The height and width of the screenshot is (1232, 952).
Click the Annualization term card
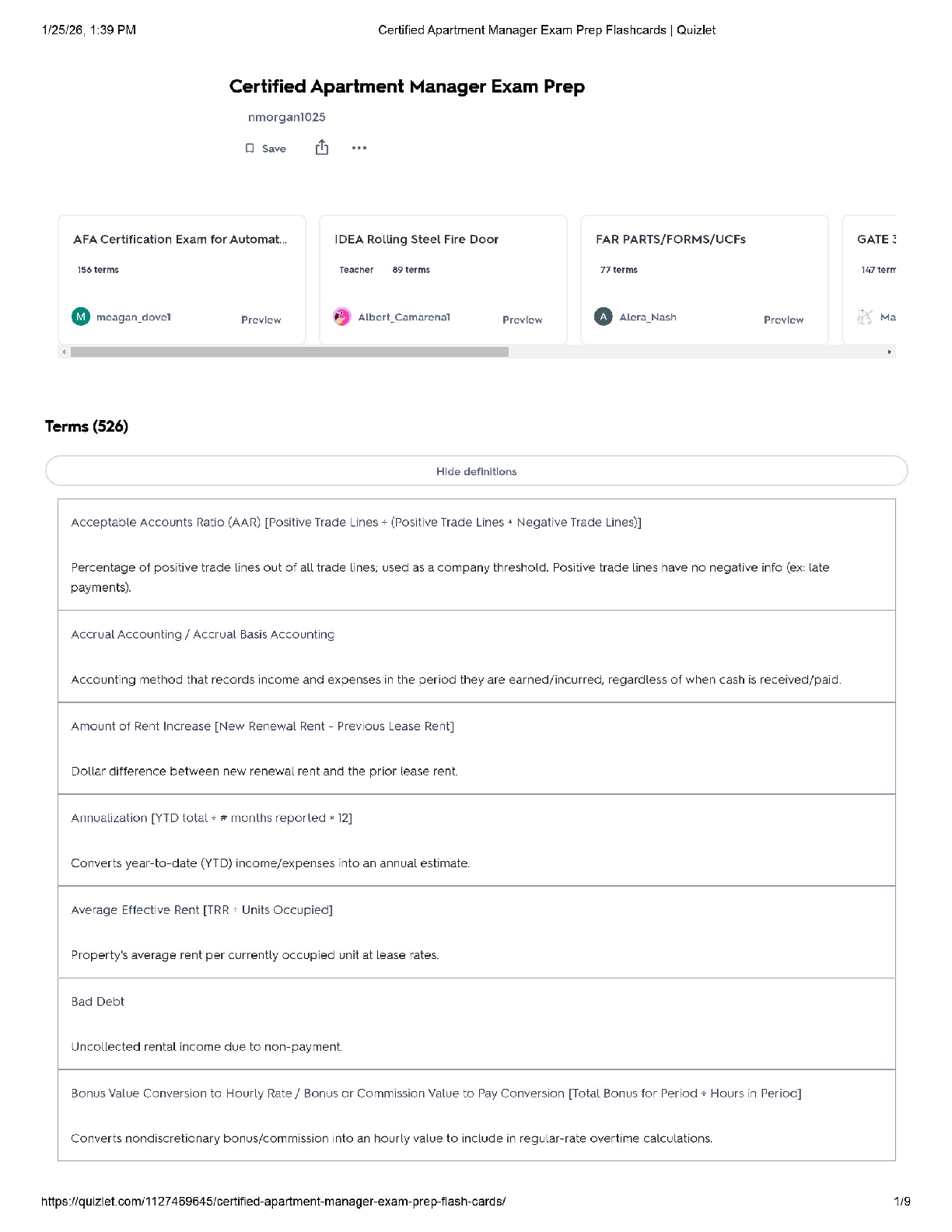pos(476,840)
